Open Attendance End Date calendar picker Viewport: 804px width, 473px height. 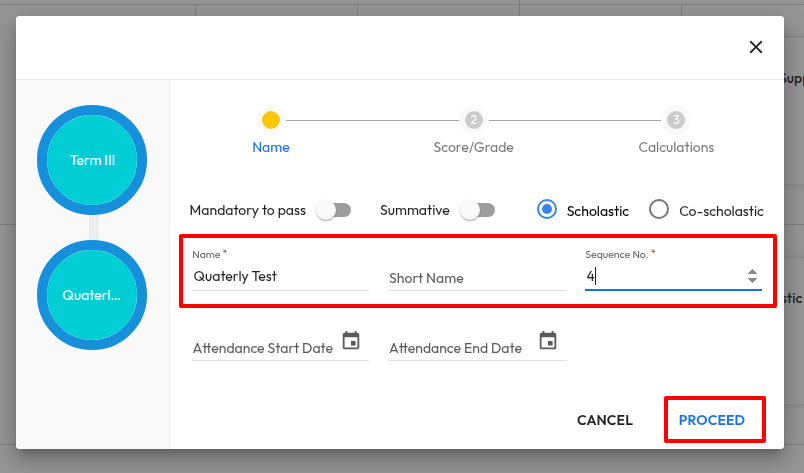[x=548, y=341]
